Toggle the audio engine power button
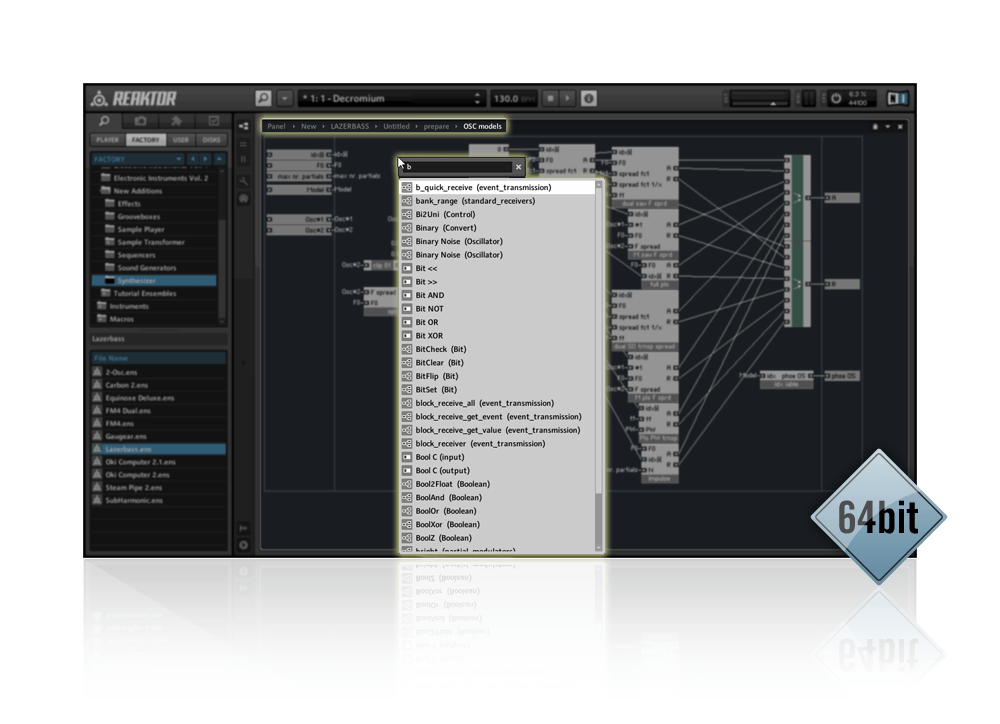The width and height of the screenshot is (1000, 724). coord(836,98)
